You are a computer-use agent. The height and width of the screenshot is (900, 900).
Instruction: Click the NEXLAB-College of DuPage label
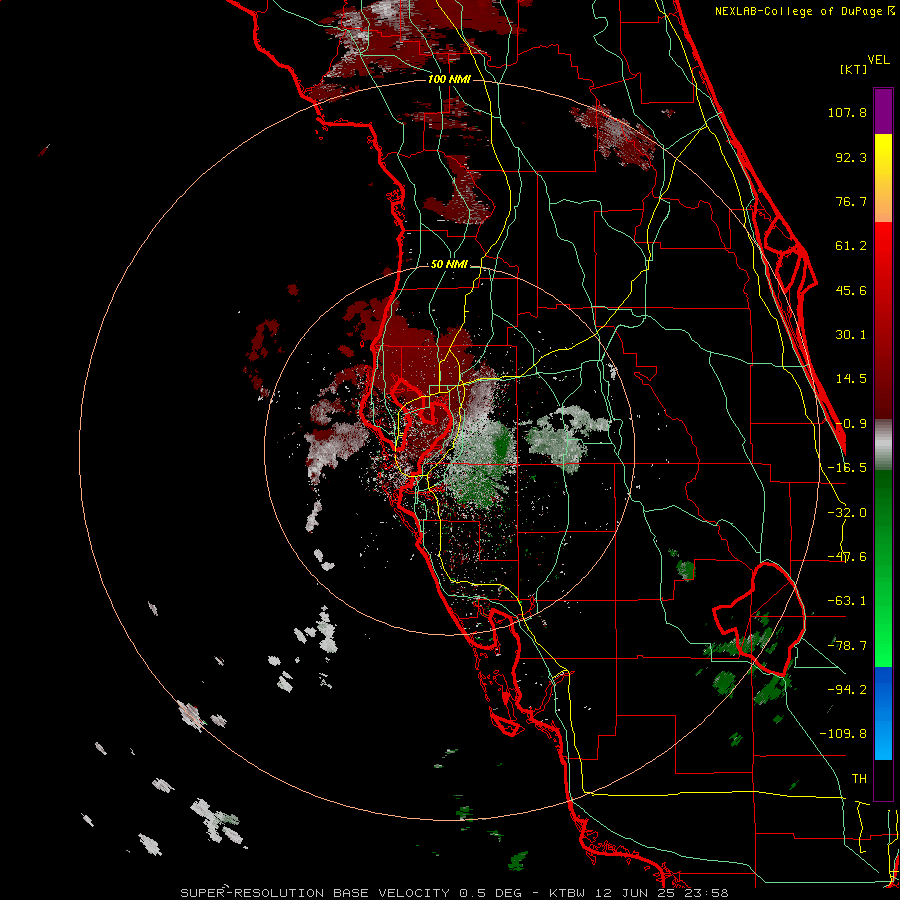(x=804, y=11)
